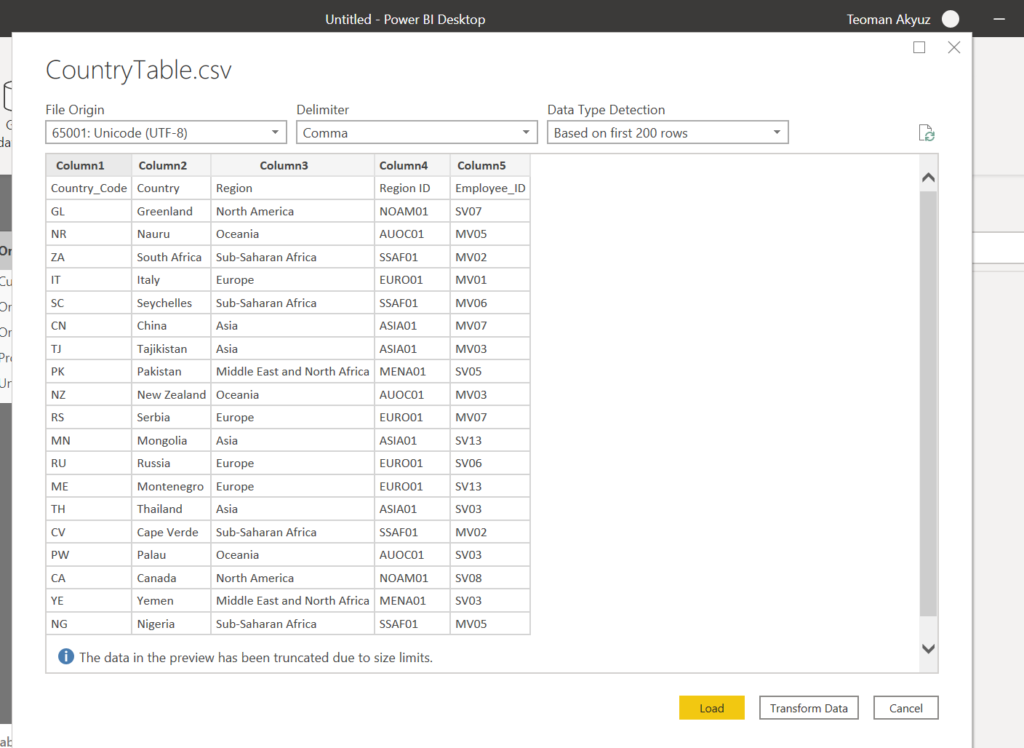This screenshot has height=748, width=1024.
Task: Click the info icon beside truncated message
Action: 66,657
